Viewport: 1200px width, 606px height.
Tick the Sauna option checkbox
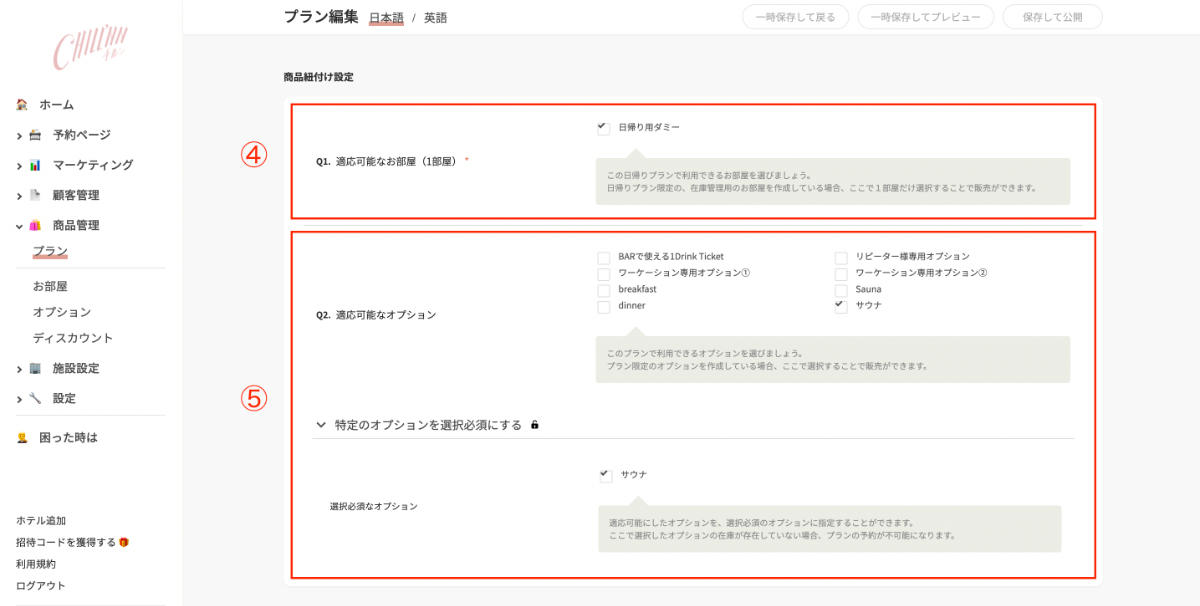coord(841,290)
